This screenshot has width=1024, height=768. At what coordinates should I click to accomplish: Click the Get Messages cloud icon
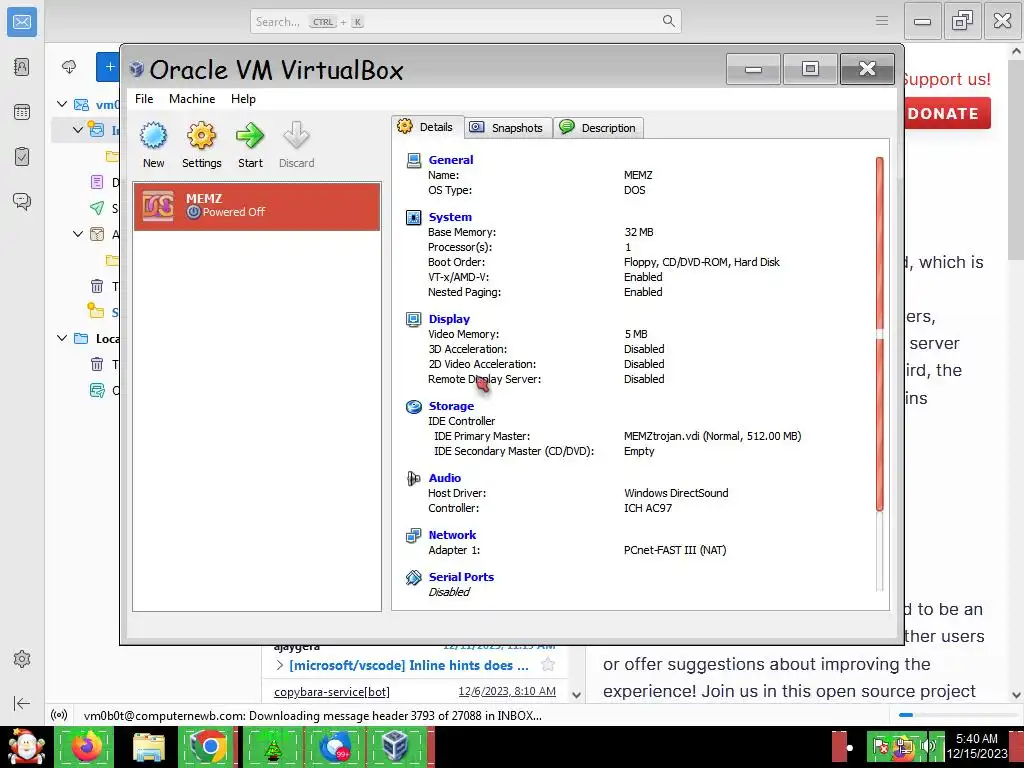(69, 67)
